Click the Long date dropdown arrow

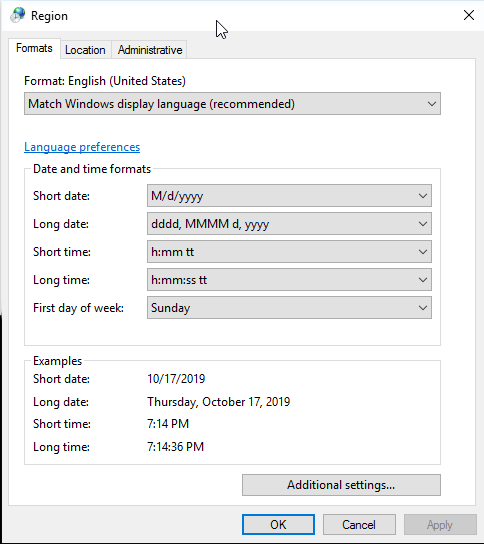(423, 224)
